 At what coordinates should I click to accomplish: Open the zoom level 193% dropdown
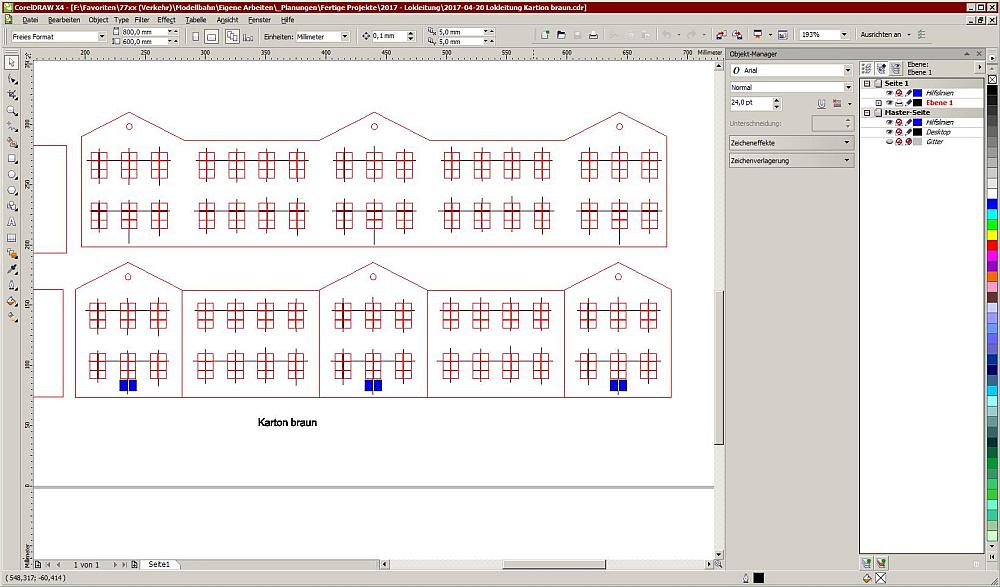(844, 35)
